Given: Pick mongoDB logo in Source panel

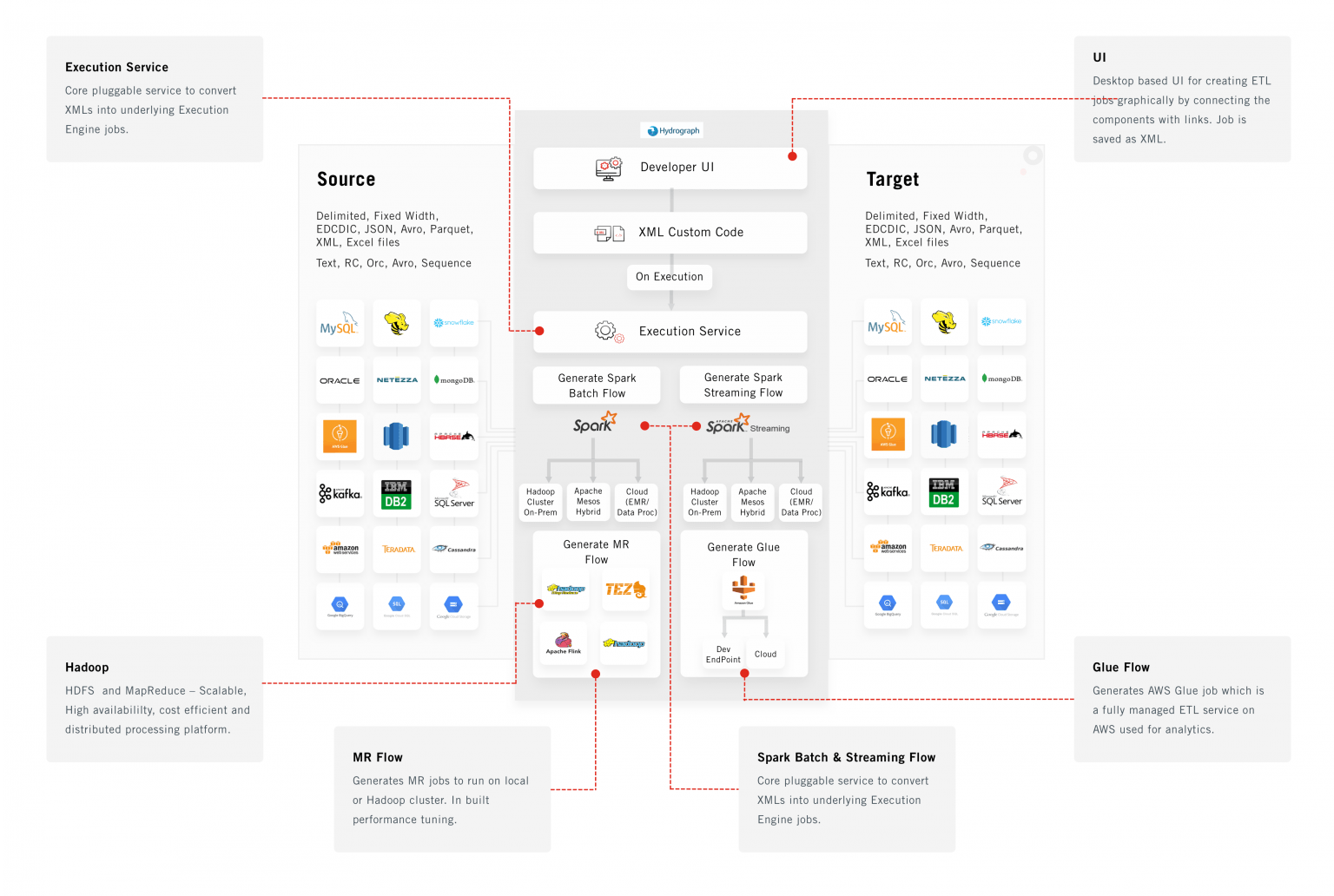Looking at the screenshot, I should (x=453, y=380).
